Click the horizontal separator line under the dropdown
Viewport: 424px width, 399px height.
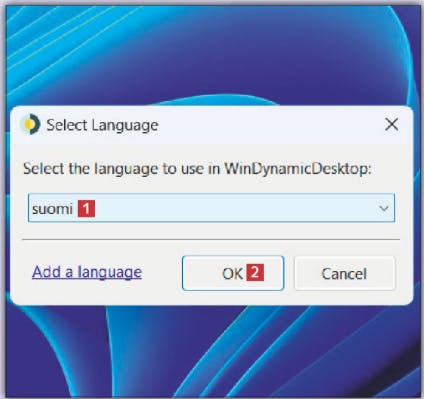click(211, 239)
